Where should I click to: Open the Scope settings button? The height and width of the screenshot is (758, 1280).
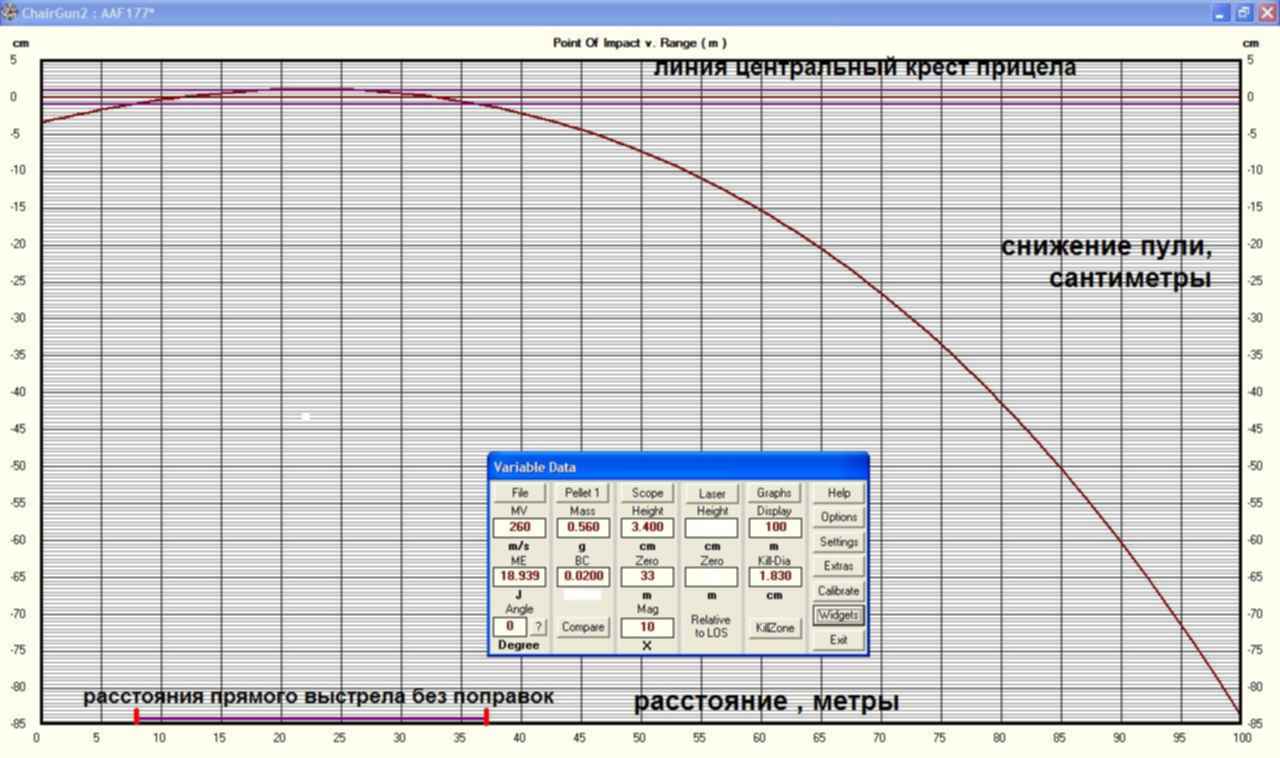(x=647, y=493)
